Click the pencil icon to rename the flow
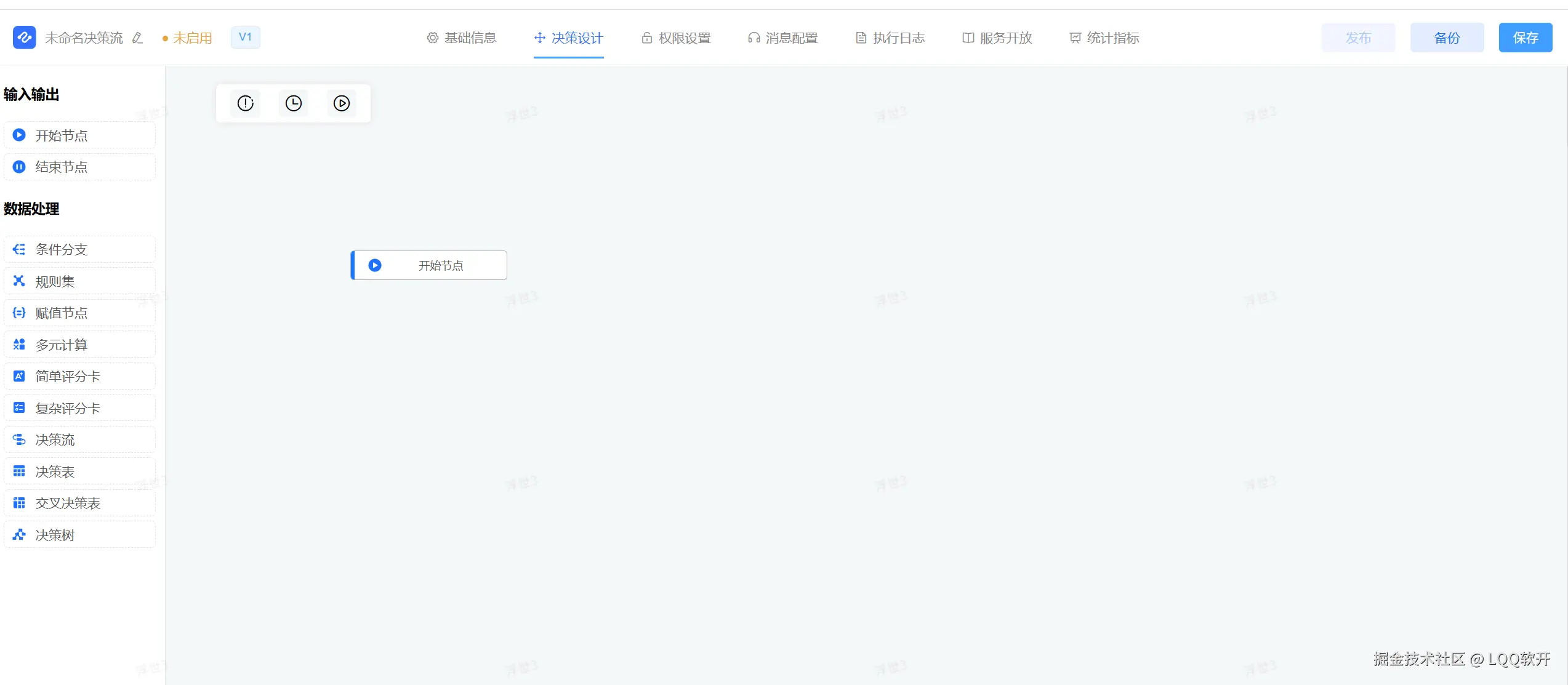Viewport: 1568px width, 685px height. coord(137,38)
